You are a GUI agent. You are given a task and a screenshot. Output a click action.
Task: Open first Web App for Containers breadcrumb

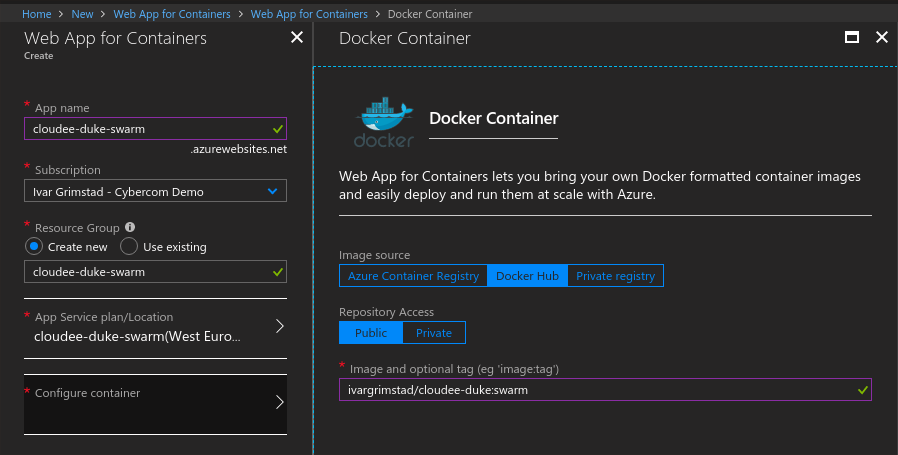pyautogui.click(x=172, y=14)
